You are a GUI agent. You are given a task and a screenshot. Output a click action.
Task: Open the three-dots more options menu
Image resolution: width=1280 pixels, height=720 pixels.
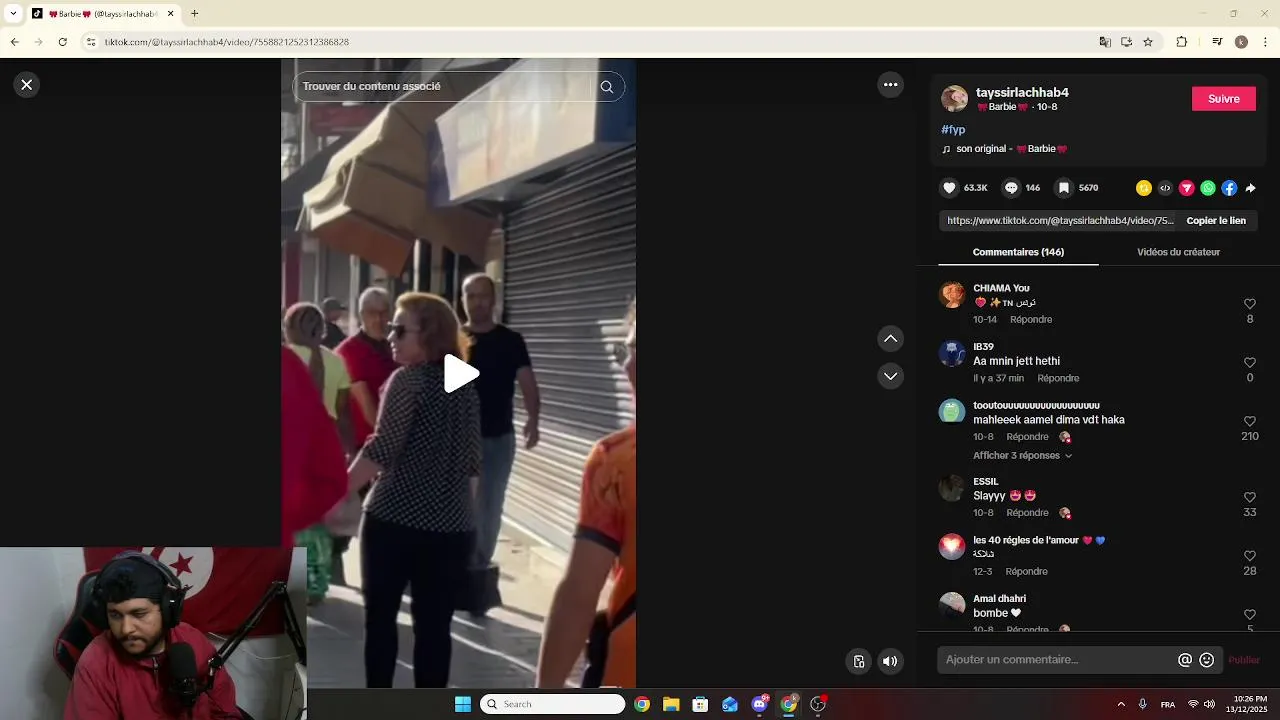coord(890,85)
